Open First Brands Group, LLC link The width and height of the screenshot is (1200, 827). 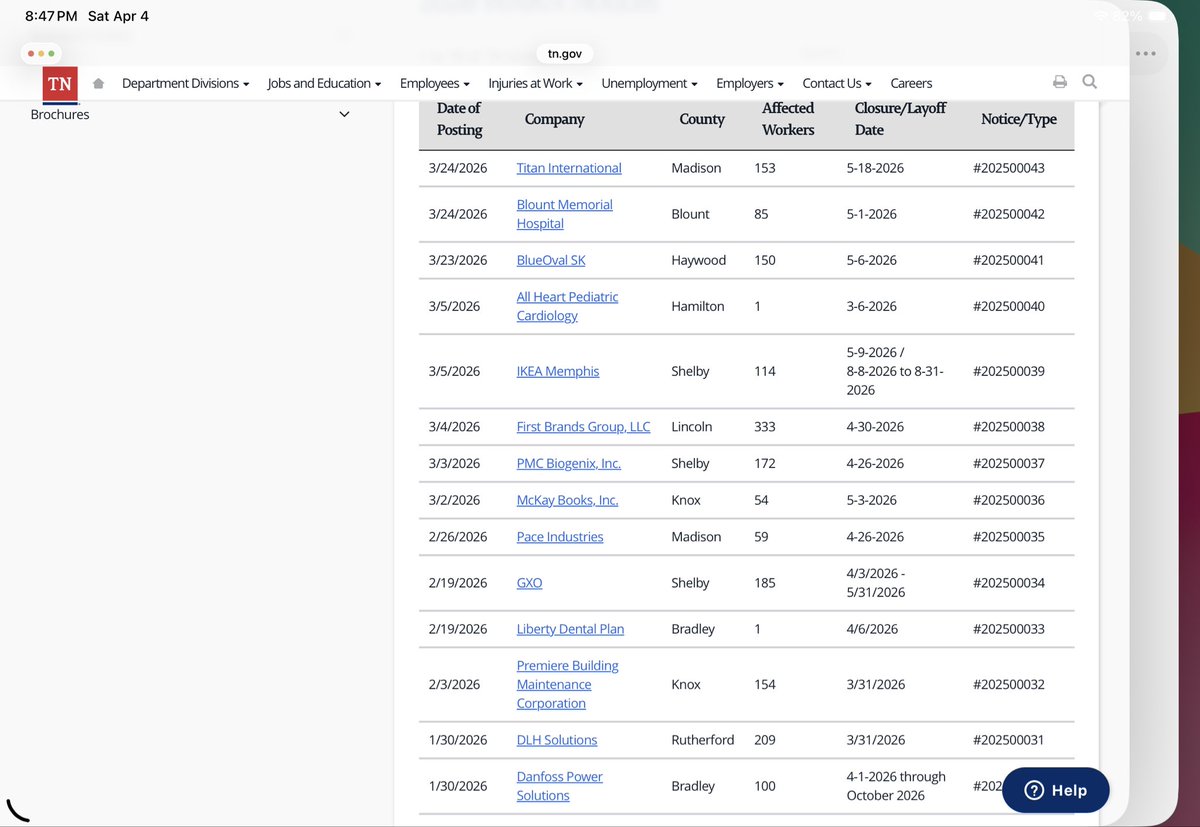point(583,426)
